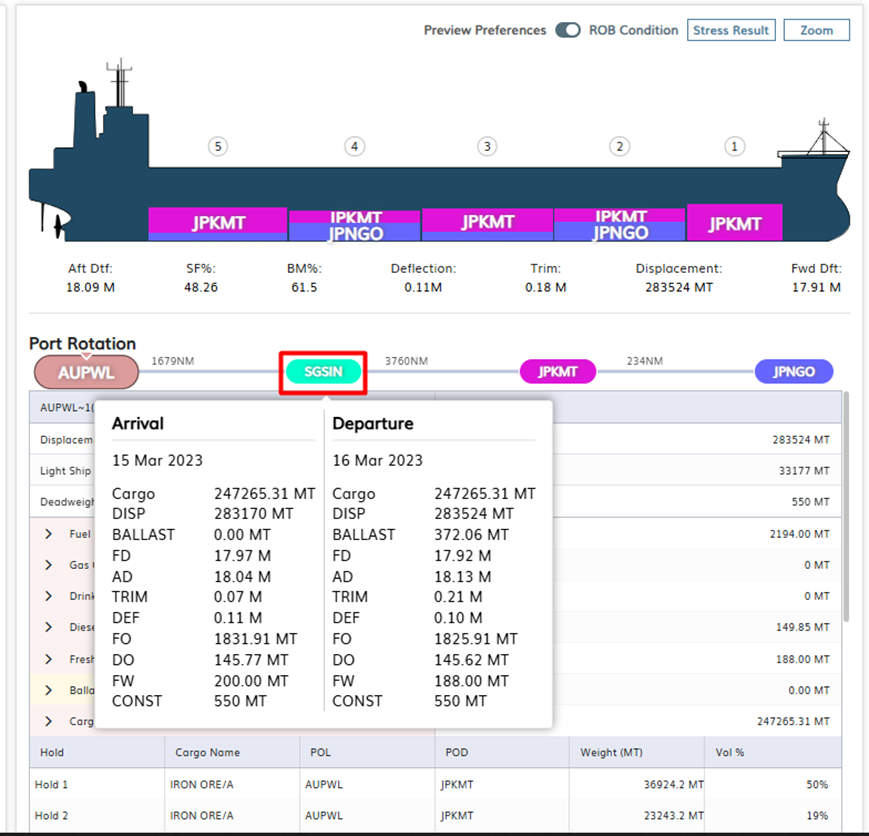Select hold number 3 circle marker
This screenshot has height=836, width=869.
[487, 147]
